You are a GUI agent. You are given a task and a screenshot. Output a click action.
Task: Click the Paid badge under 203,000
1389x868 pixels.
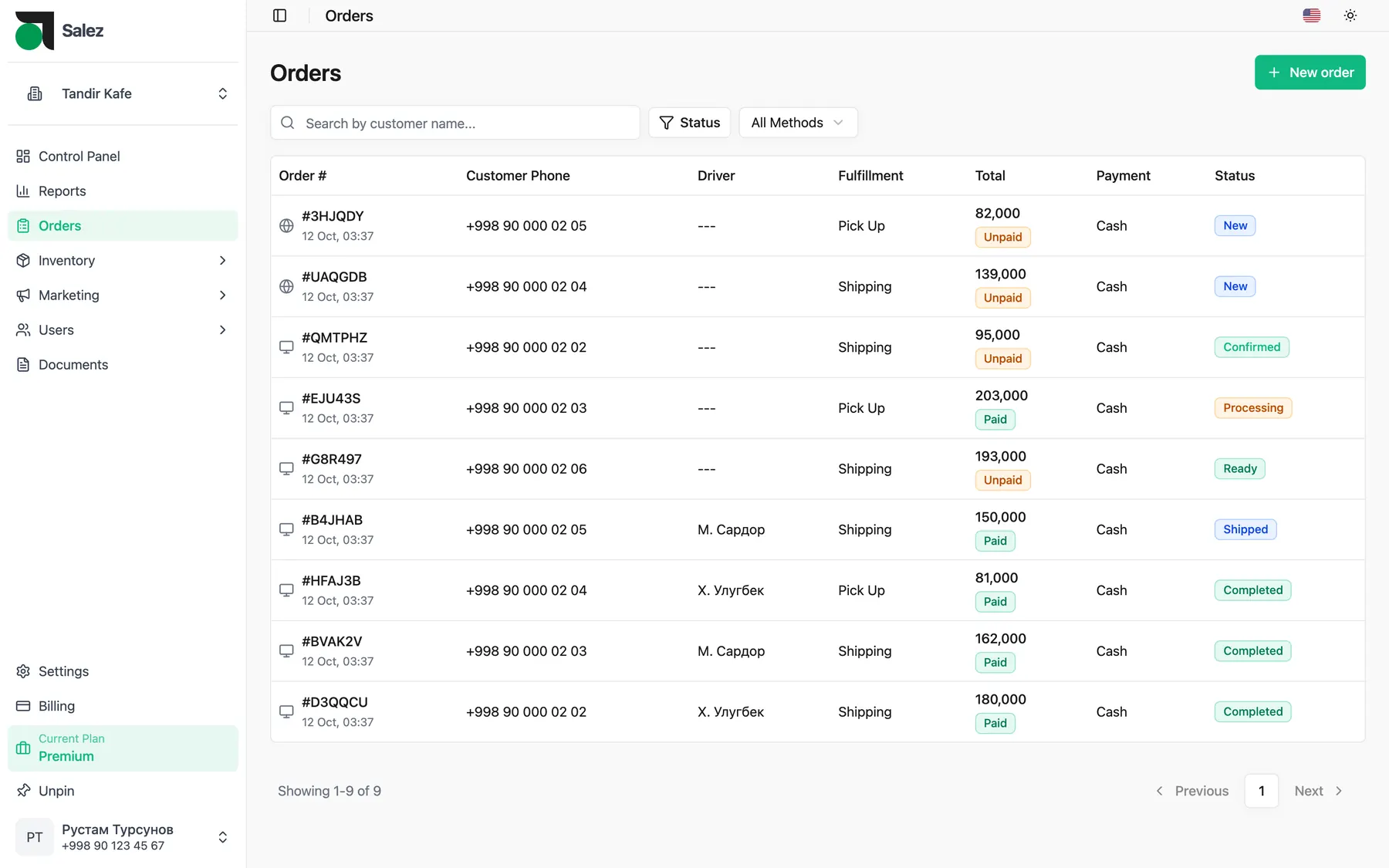995,420
